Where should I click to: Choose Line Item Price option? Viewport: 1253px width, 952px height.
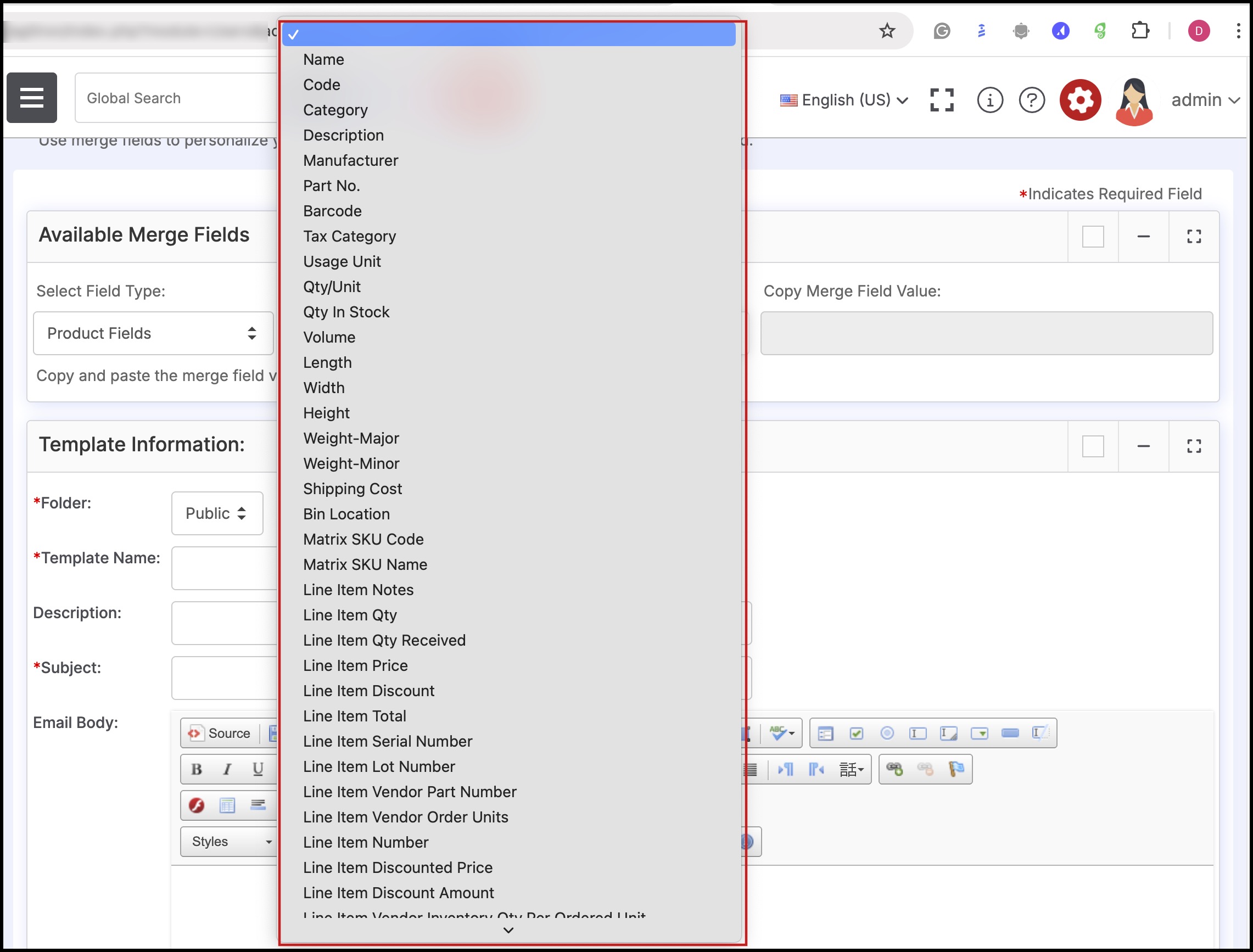click(355, 665)
